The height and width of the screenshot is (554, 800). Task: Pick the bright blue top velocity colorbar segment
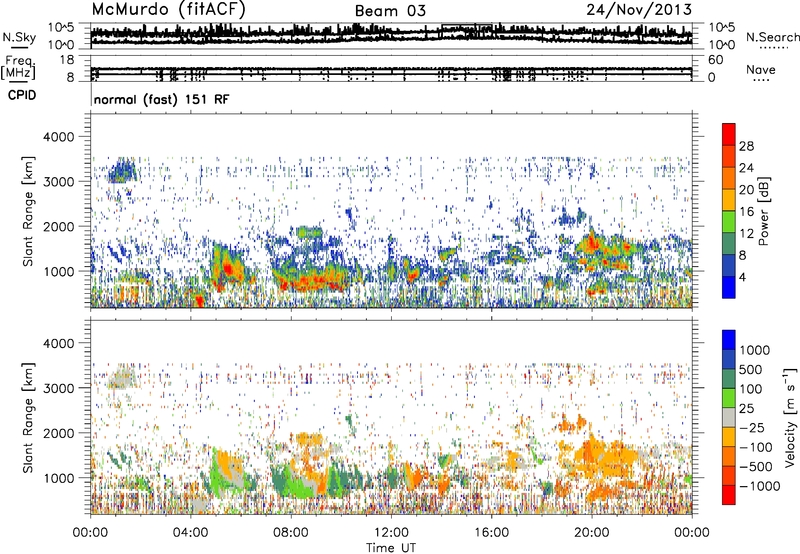(x=729, y=340)
